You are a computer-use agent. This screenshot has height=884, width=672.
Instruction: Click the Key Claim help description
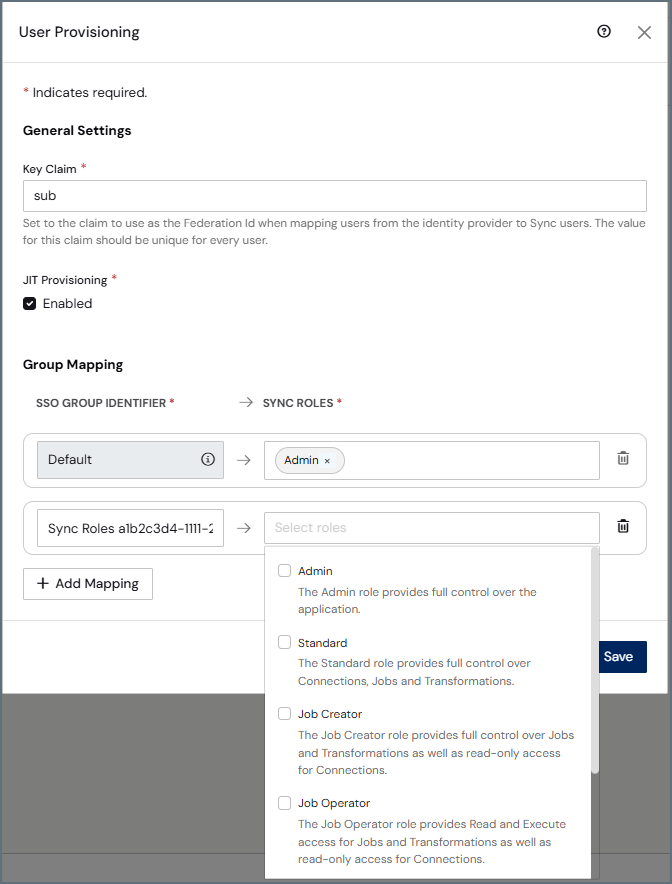click(x=334, y=232)
